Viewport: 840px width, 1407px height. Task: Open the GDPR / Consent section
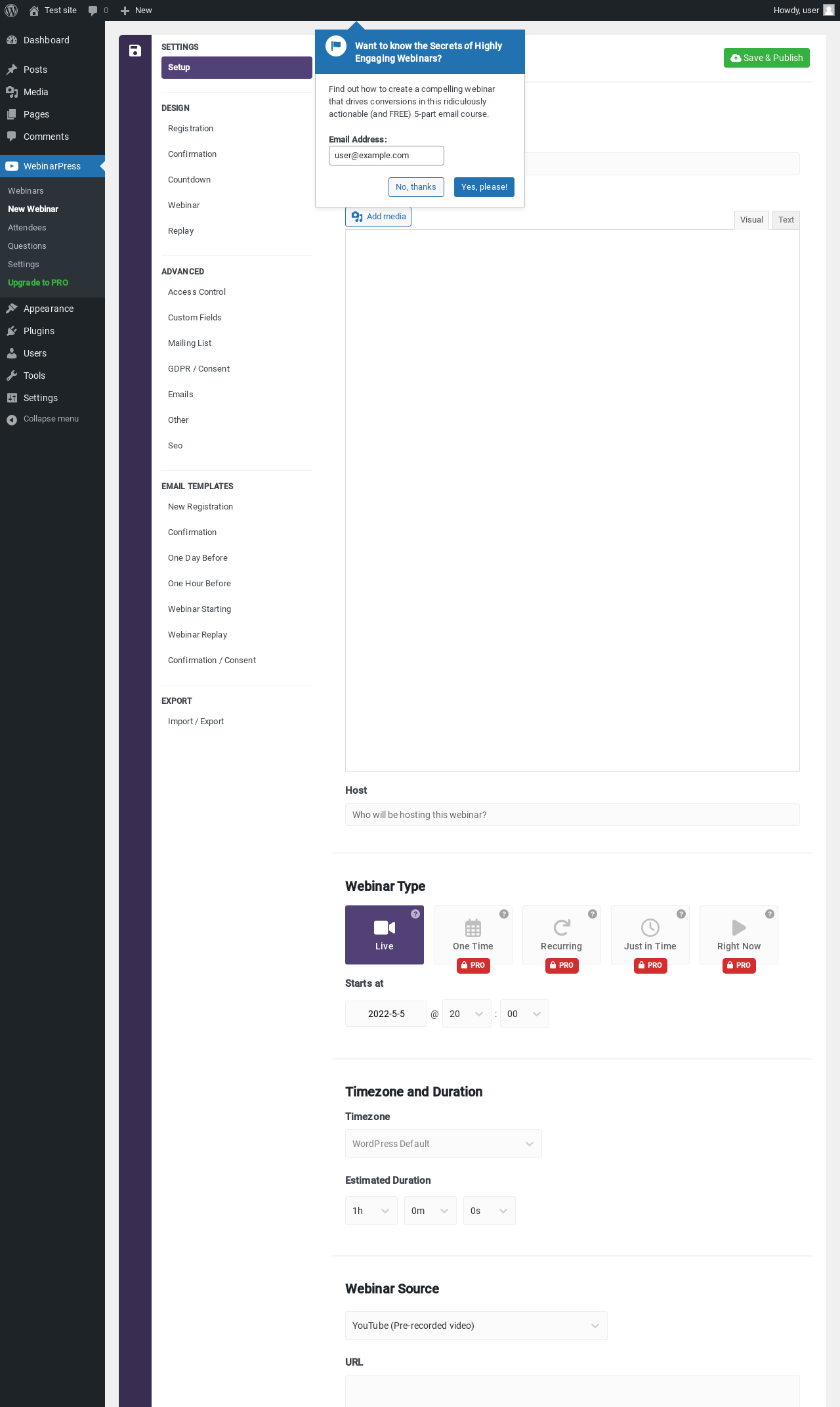[237, 369]
